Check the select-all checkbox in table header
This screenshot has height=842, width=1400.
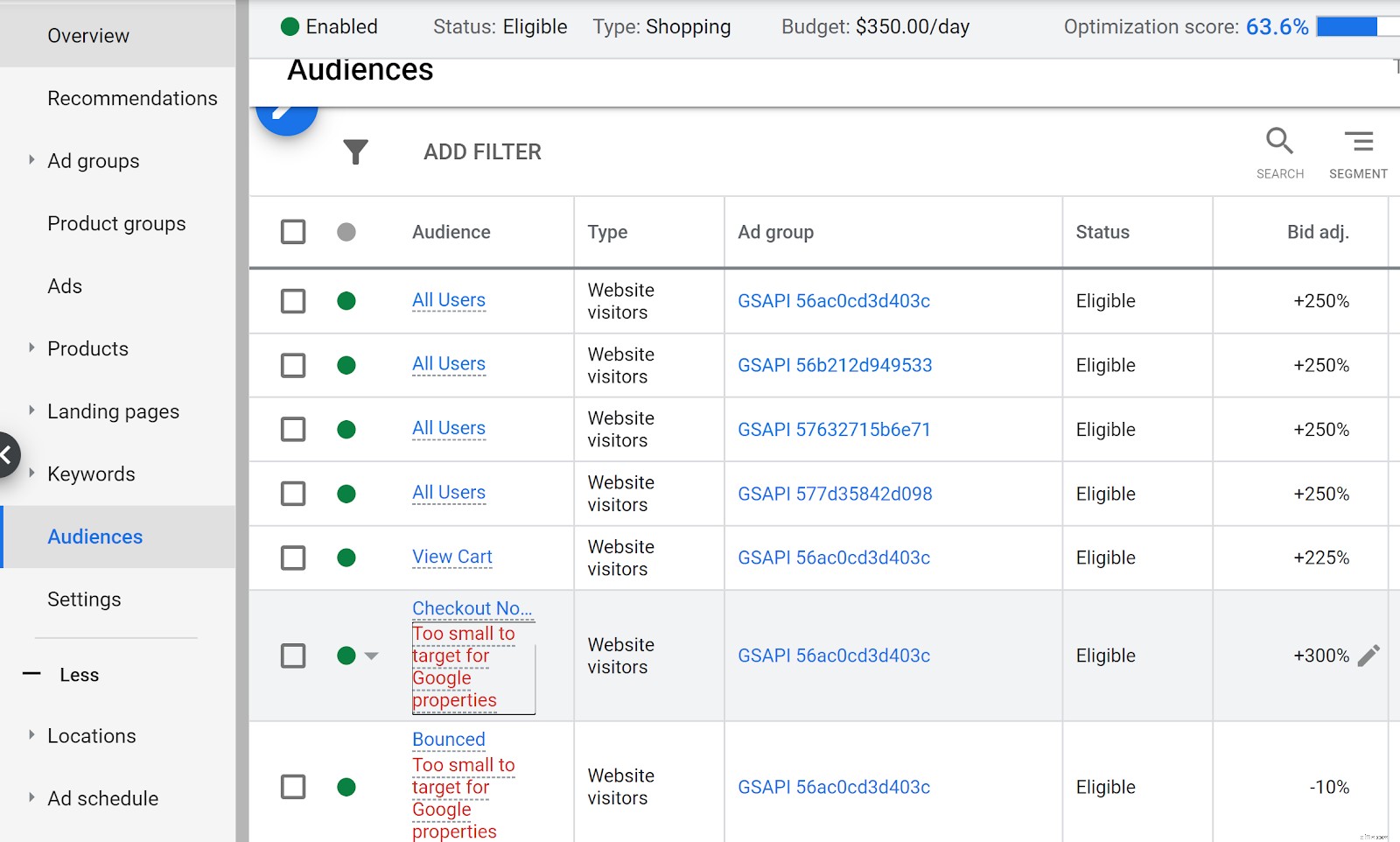coord(292,232)
